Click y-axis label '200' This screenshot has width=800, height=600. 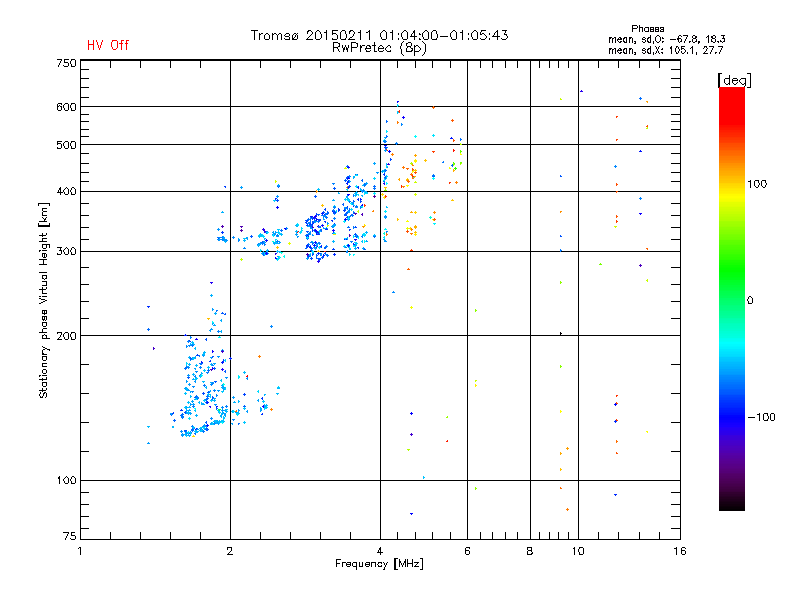tap(66, 336)
